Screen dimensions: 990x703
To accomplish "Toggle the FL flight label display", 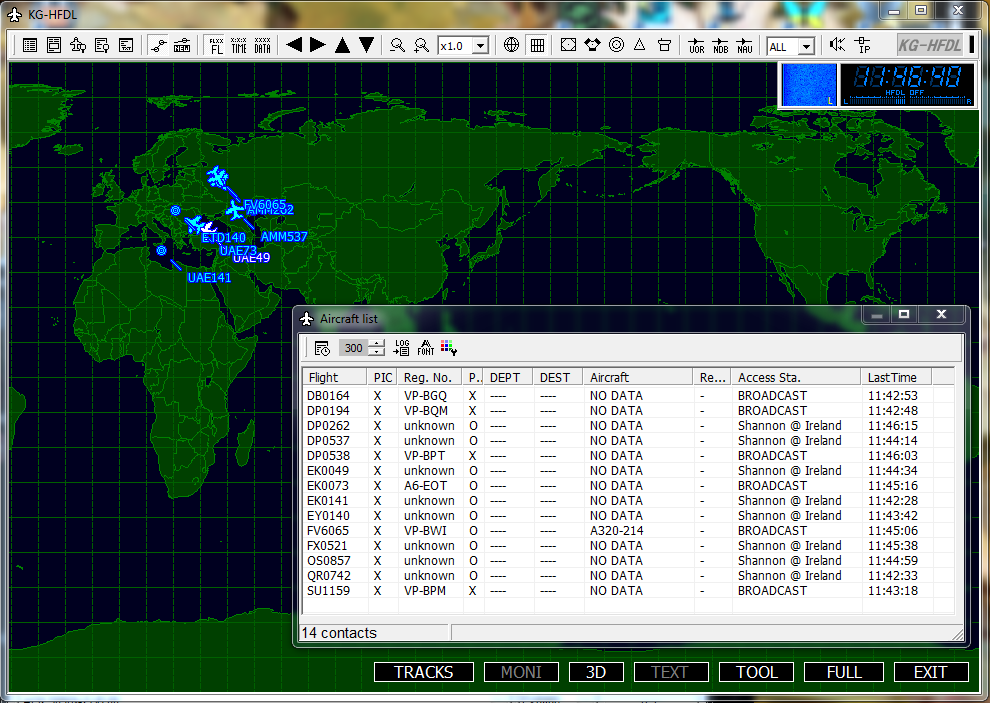I will [216, 45].
